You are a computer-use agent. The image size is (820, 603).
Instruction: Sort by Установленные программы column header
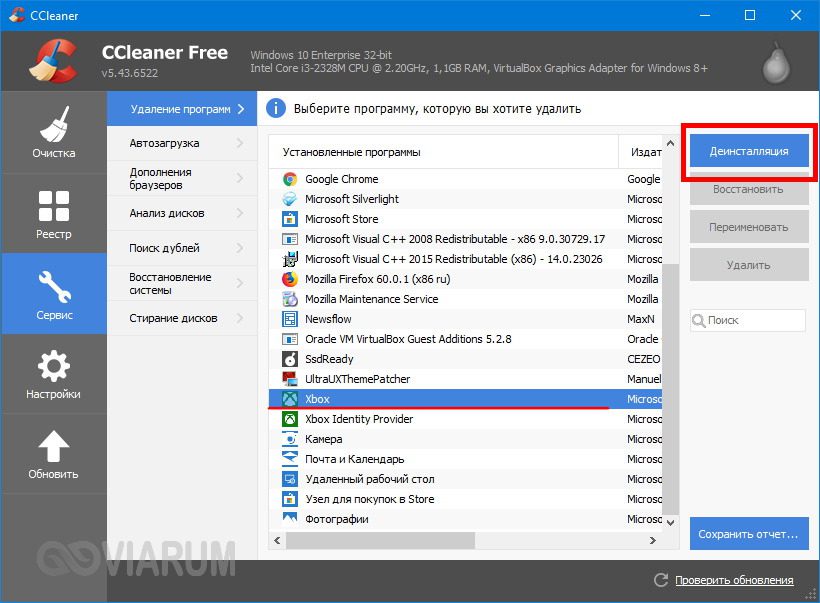(443, 152)
